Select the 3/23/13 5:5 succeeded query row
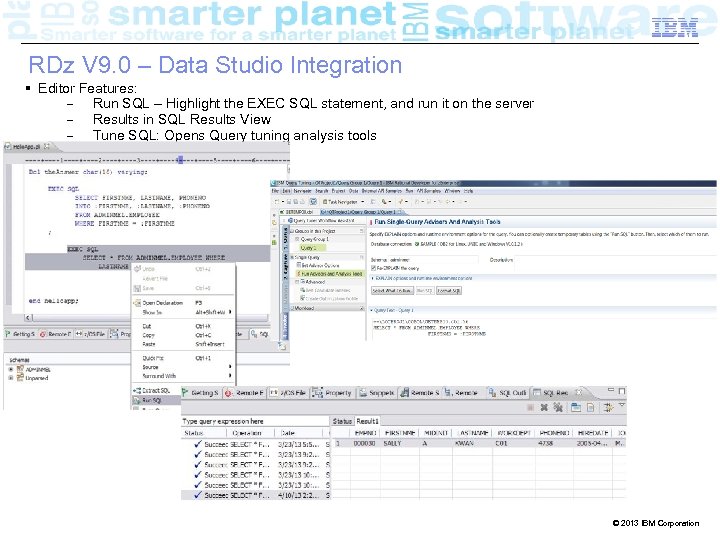This screenshot has height=540, width=720. click(x=256, y=444)
